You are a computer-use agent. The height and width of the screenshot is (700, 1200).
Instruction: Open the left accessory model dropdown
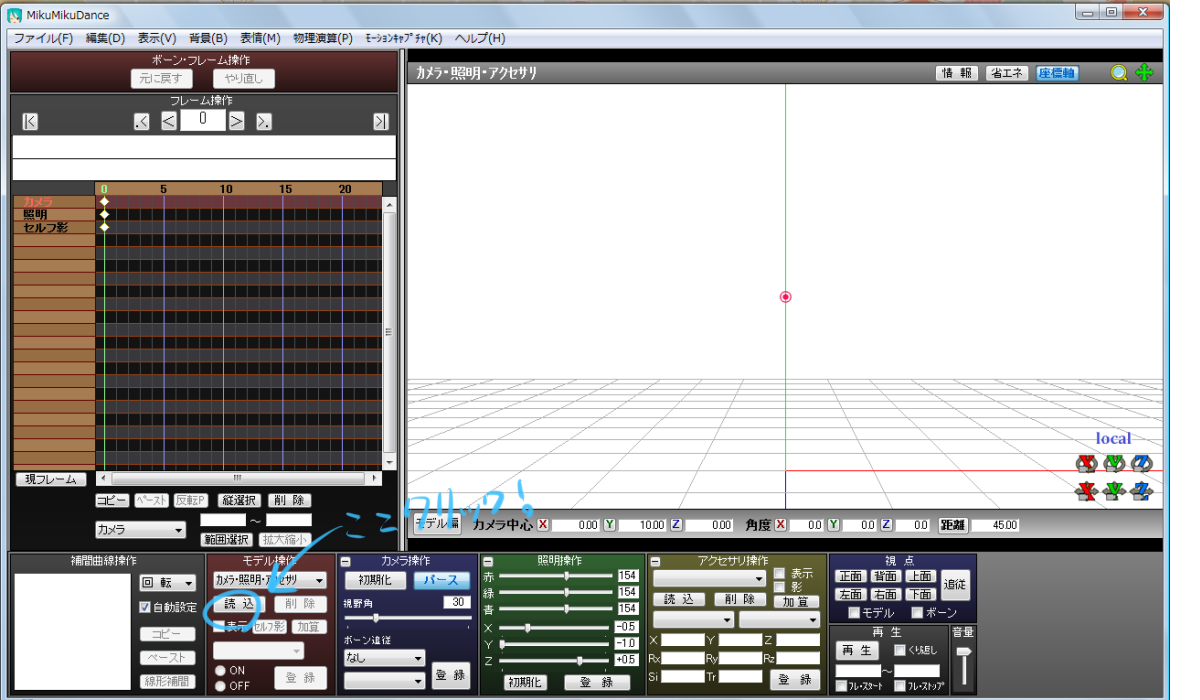click(693, 620)
